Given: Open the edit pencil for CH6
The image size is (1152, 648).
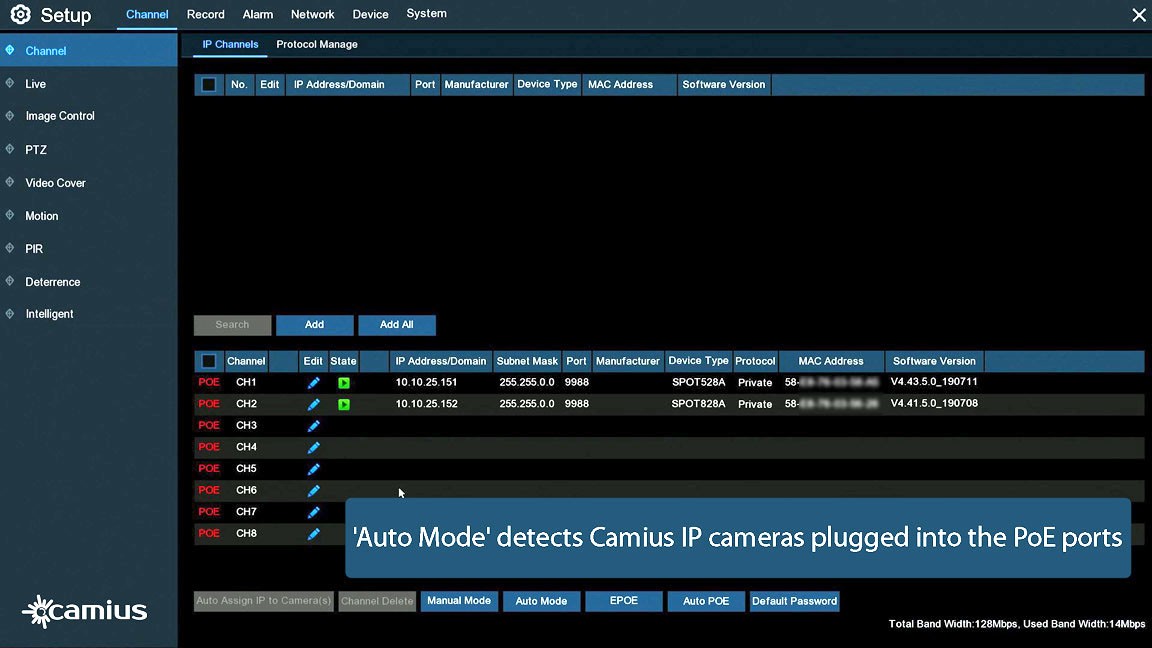Looking at the screenshot, I should pyautogui.click(x=313, y=490).
